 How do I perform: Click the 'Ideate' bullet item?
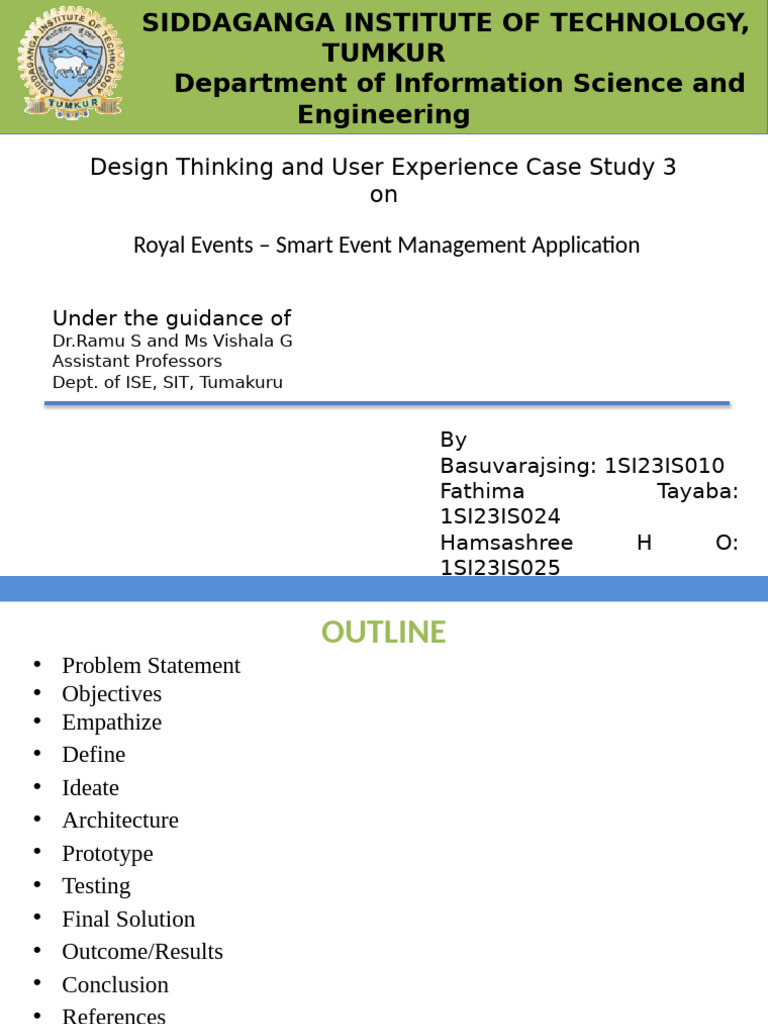tap(91, 788)
